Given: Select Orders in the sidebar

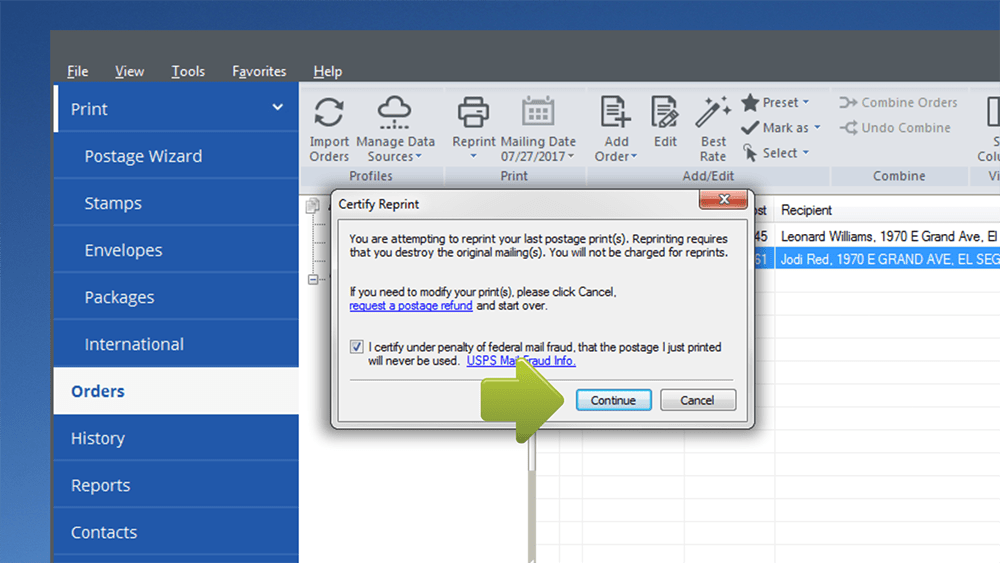Looking at the screenshot, I should tap(176, 391).
